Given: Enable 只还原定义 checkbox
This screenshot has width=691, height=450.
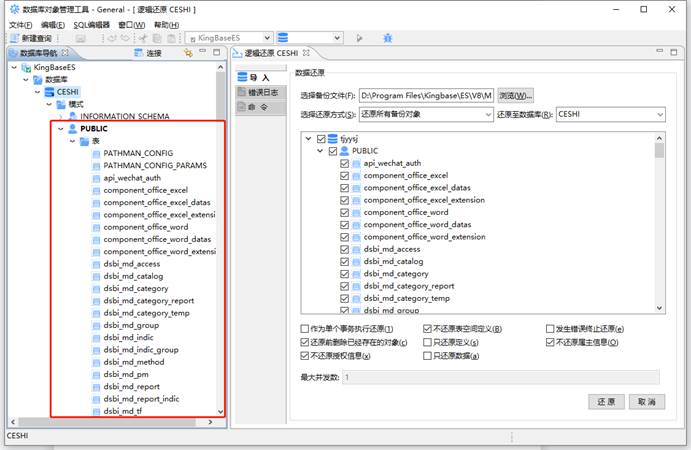Looking at the screenshot, I should 427,342.
